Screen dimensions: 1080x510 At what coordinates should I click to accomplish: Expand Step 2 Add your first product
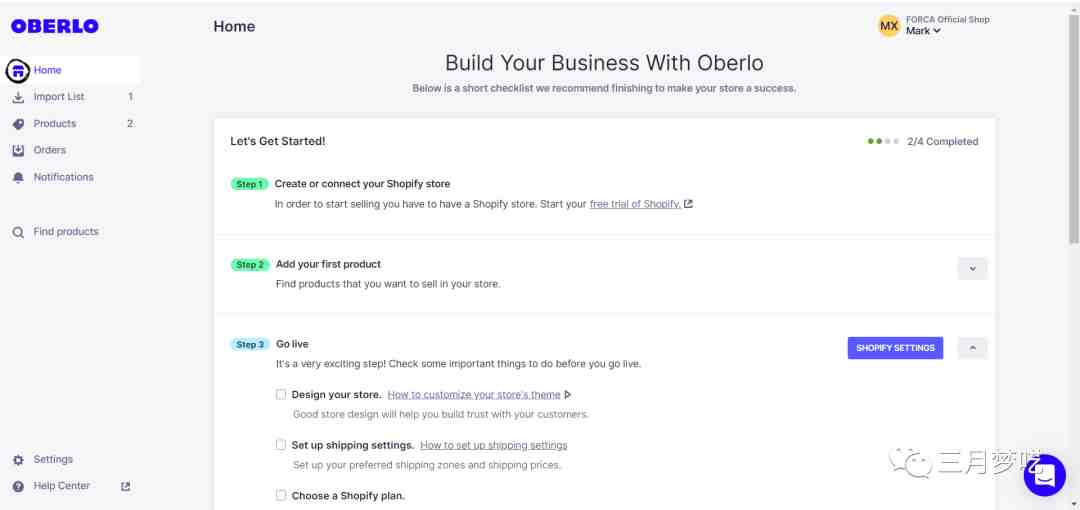(x=973, y=269)
